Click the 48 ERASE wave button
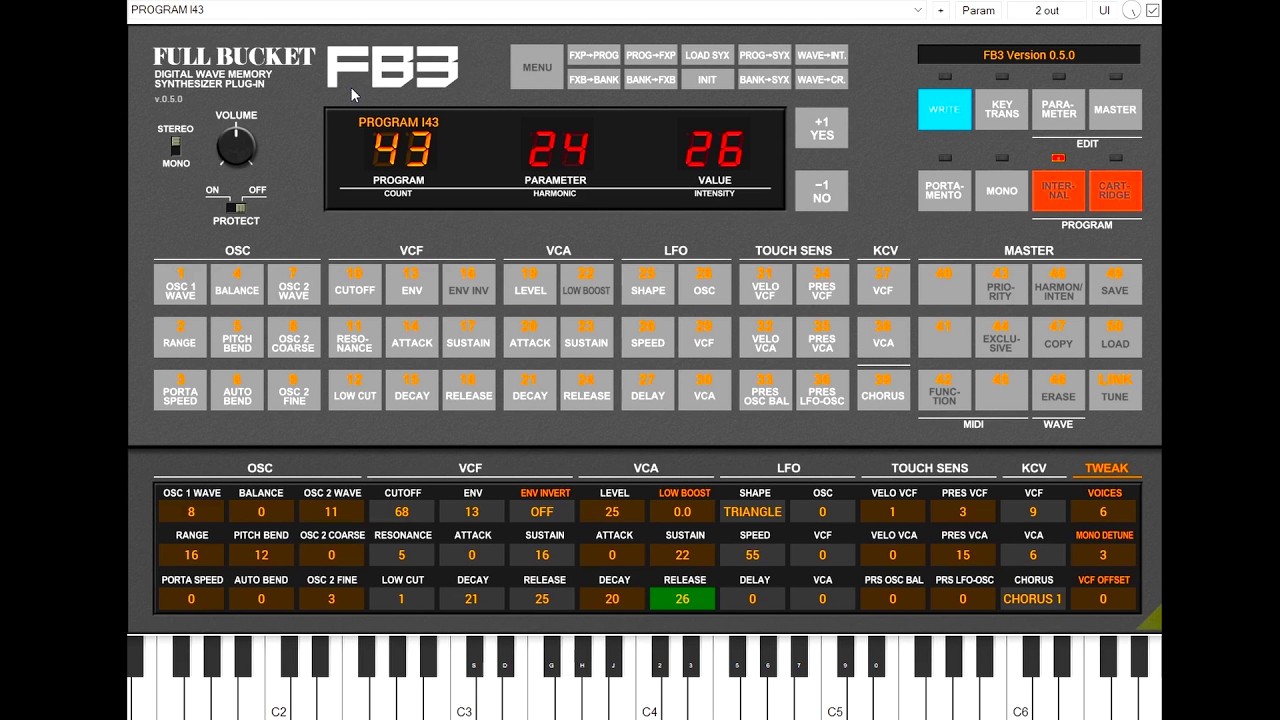Image resolution: width=1280 pixels, height=720 pixels. click(1058, 390)
